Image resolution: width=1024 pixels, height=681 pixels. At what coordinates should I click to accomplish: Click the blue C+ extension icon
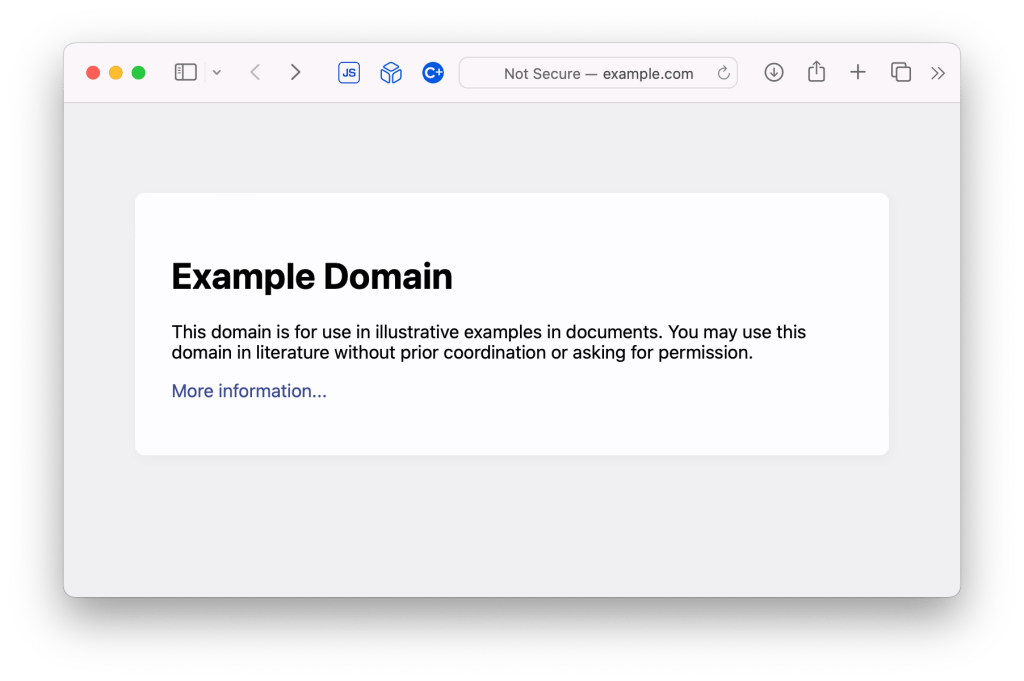coord(432,72)
